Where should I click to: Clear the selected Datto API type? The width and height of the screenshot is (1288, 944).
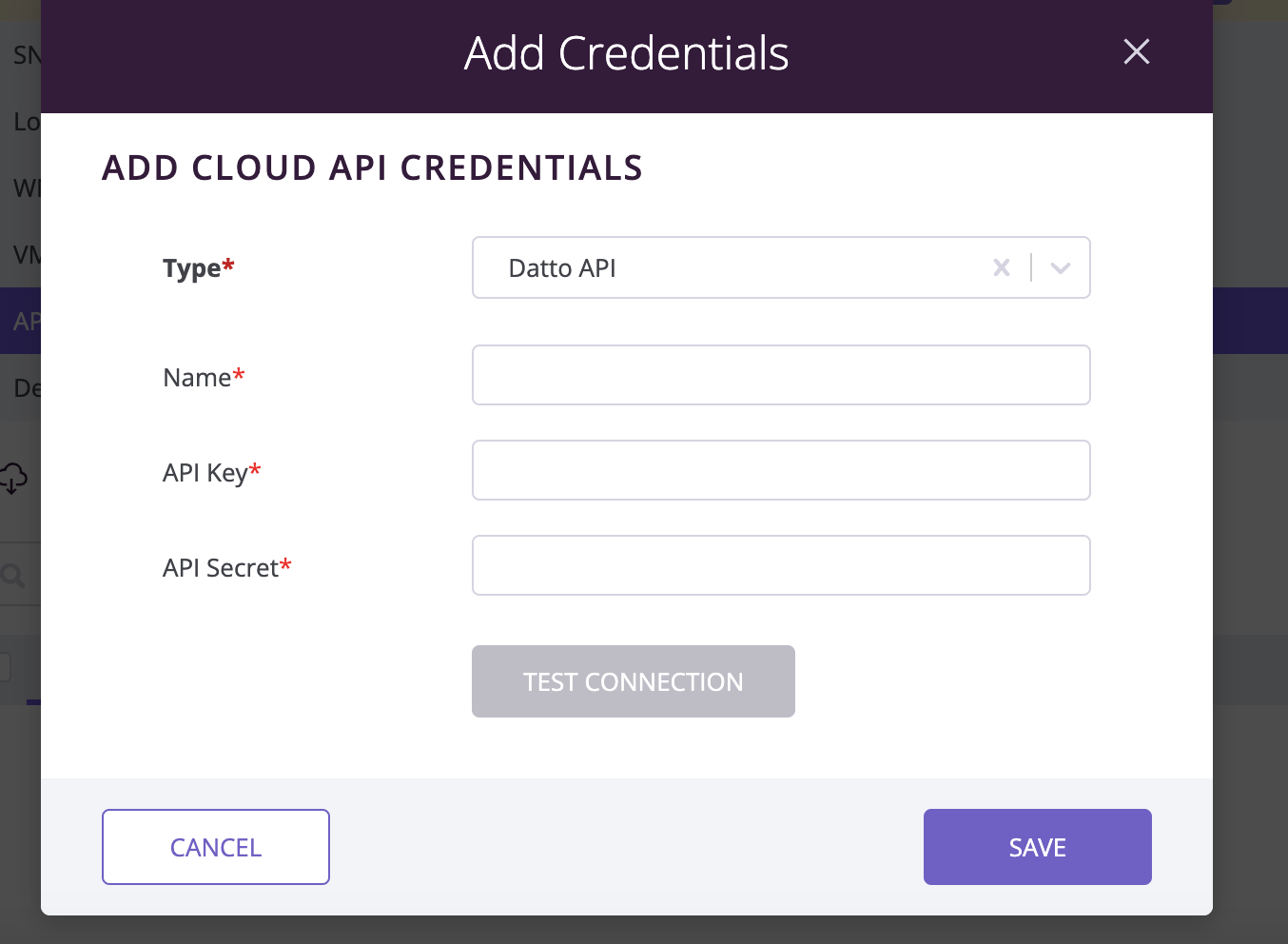pos(1002,267)
